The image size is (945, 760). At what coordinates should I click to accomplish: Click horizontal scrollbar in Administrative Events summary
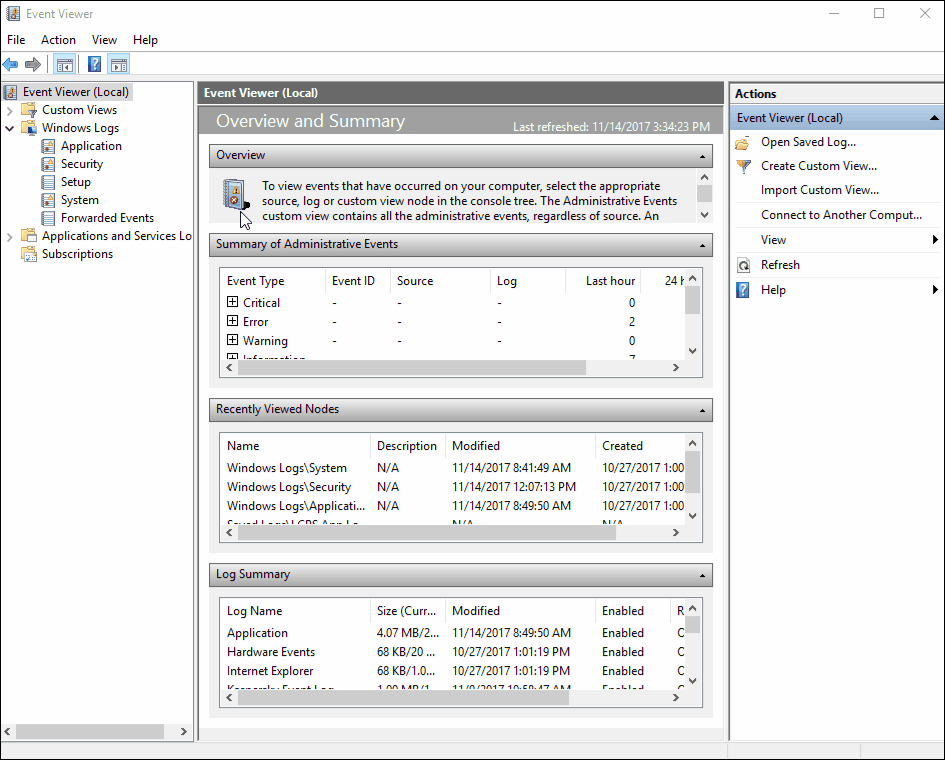pyautogui.click(x=410, y=368)
